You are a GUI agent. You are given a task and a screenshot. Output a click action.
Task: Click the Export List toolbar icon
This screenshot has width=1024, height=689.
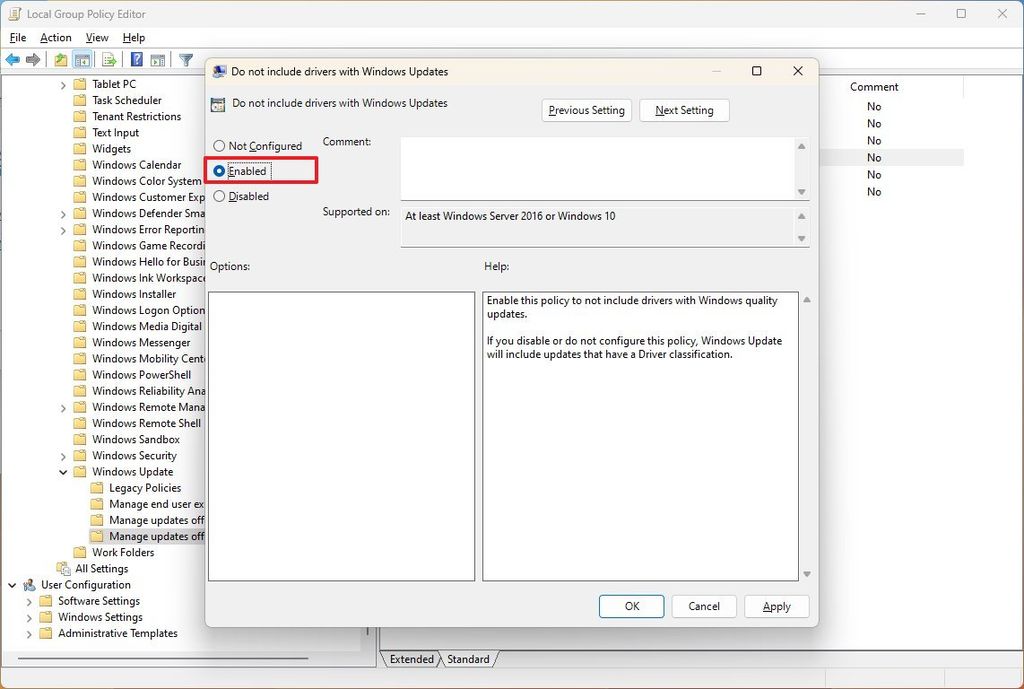(x=109, y=59)
